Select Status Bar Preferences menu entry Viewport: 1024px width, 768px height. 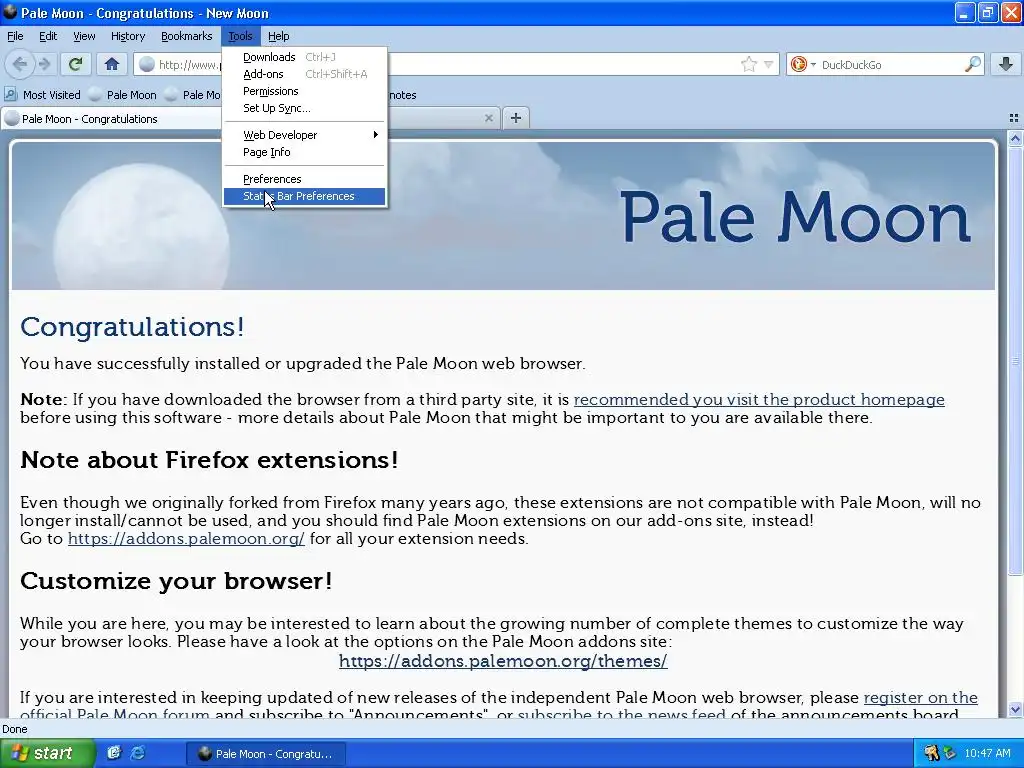pos(304,196)
